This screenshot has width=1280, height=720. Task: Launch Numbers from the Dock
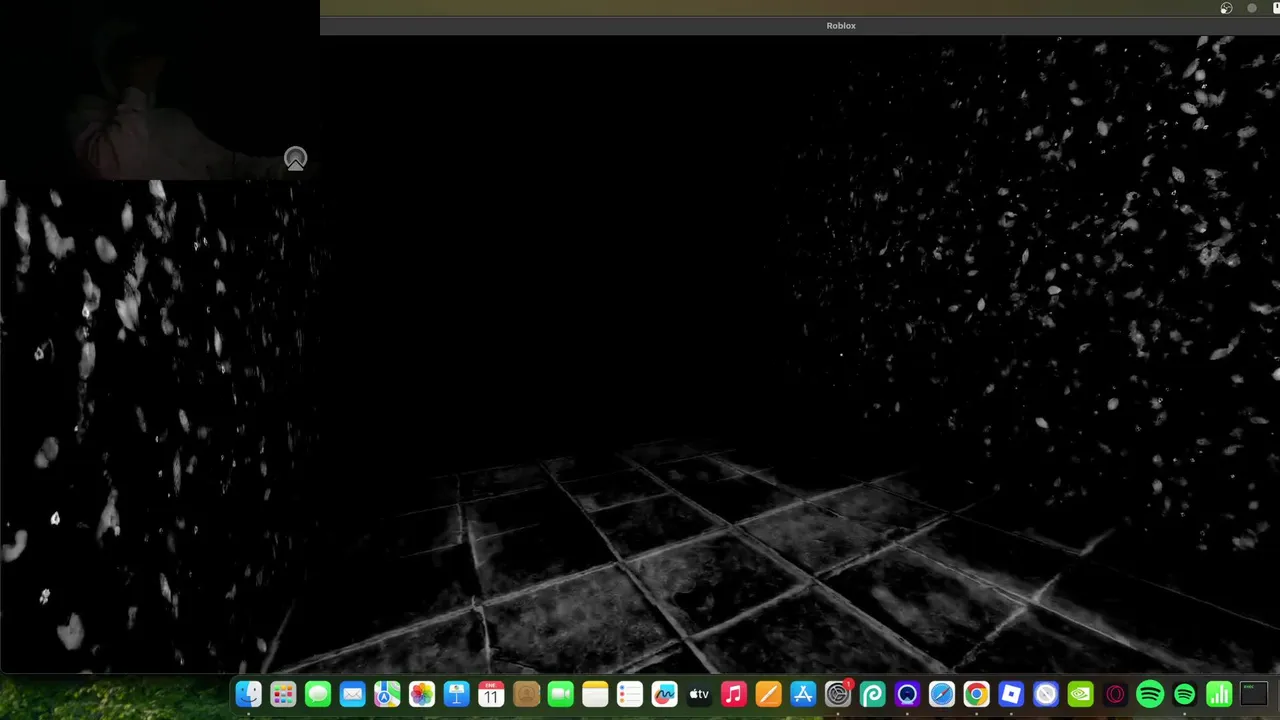pos(1219,694)
